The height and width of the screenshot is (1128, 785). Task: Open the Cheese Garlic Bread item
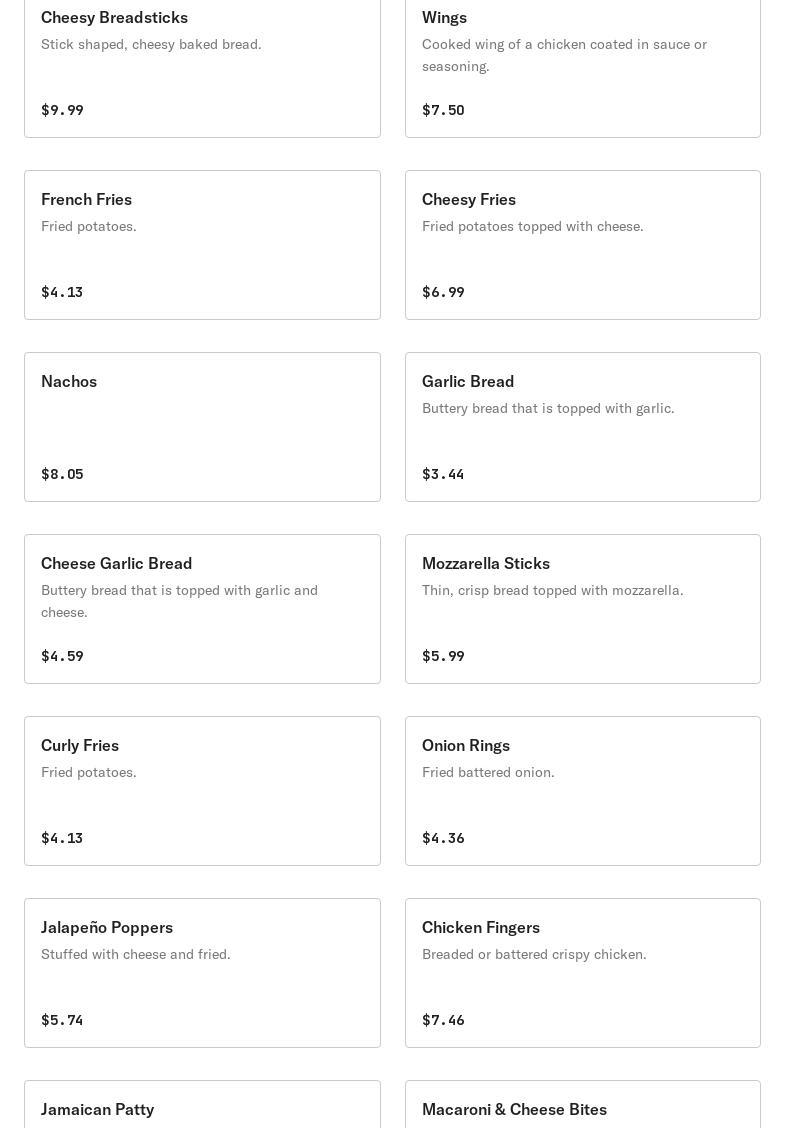click(x=202, y=609)
